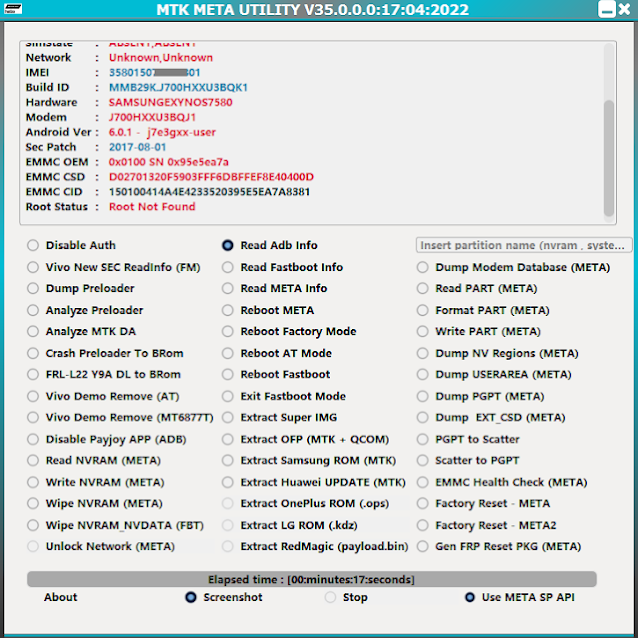Click the partition name input field

coord(524,245)
